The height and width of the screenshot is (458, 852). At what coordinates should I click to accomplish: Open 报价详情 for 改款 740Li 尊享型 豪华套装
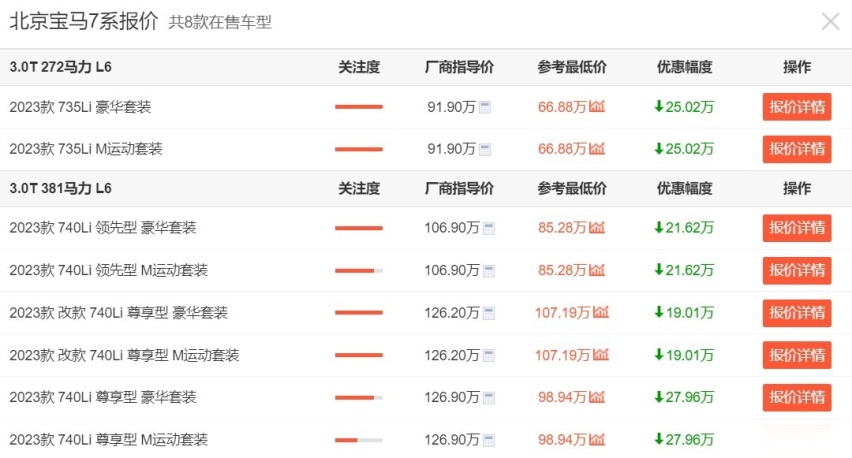[x=796, y=313]
